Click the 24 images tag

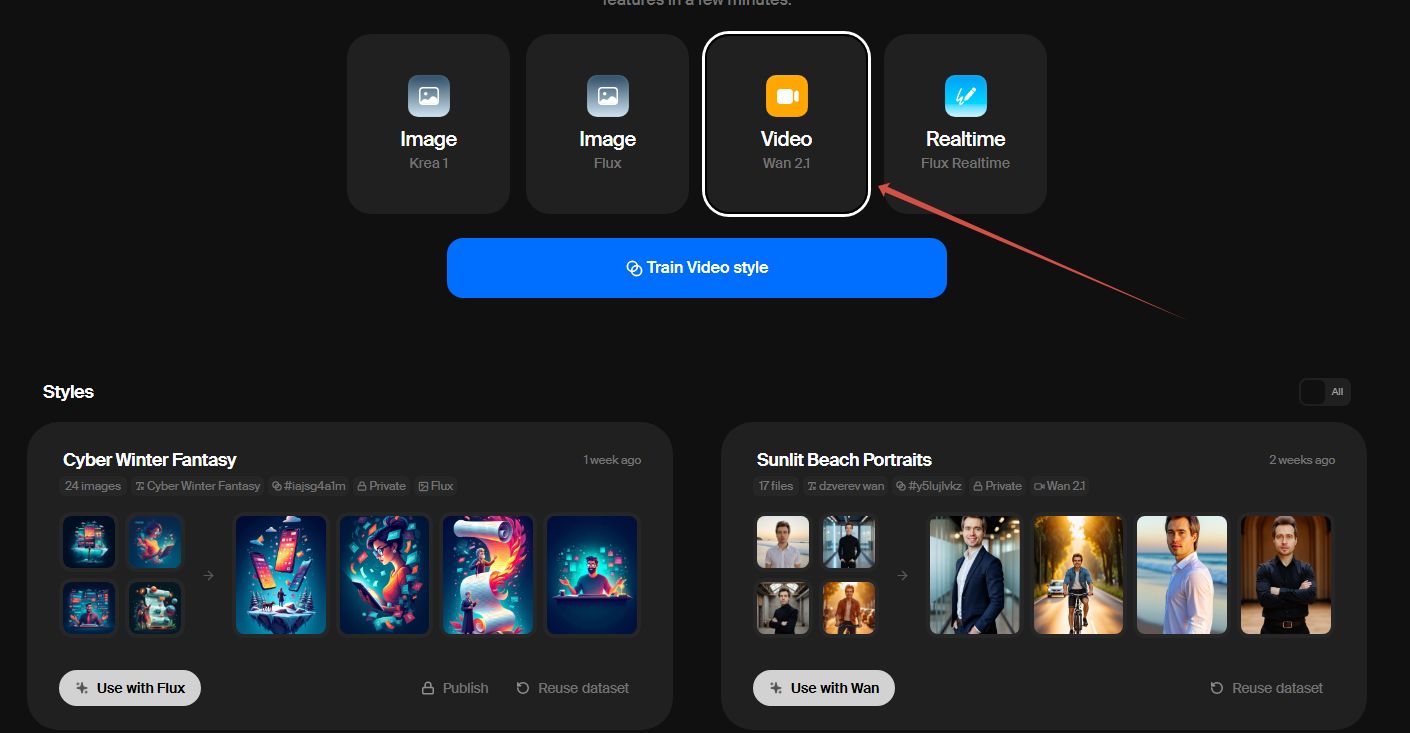click(93, 486)
